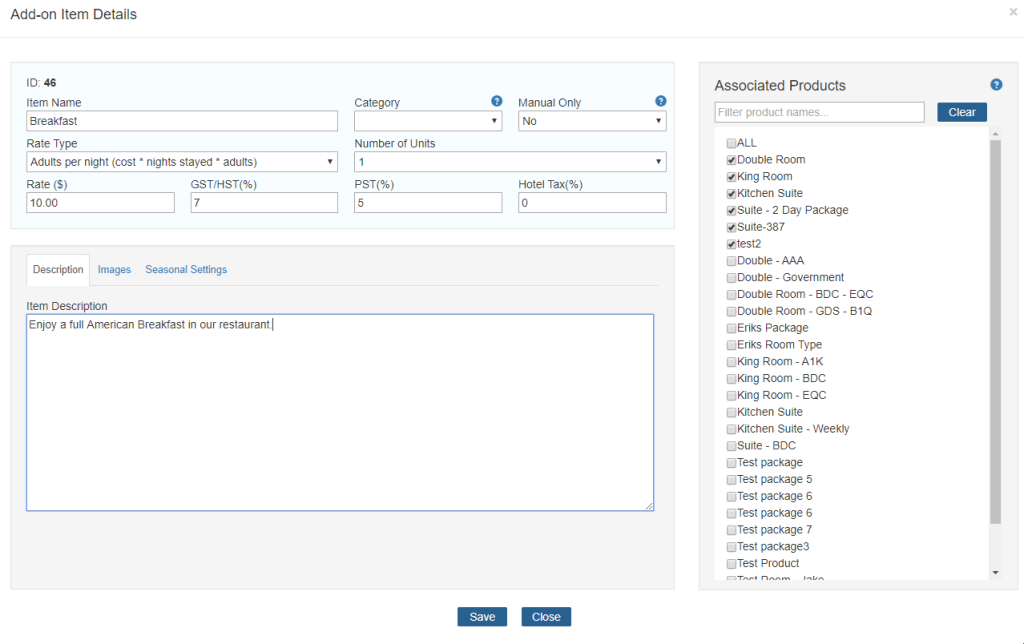Uncheck the Double Room product

point(731,159)
